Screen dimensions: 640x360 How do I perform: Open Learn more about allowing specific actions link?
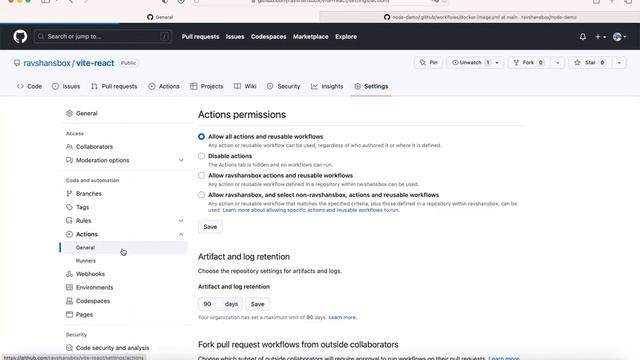311,210
